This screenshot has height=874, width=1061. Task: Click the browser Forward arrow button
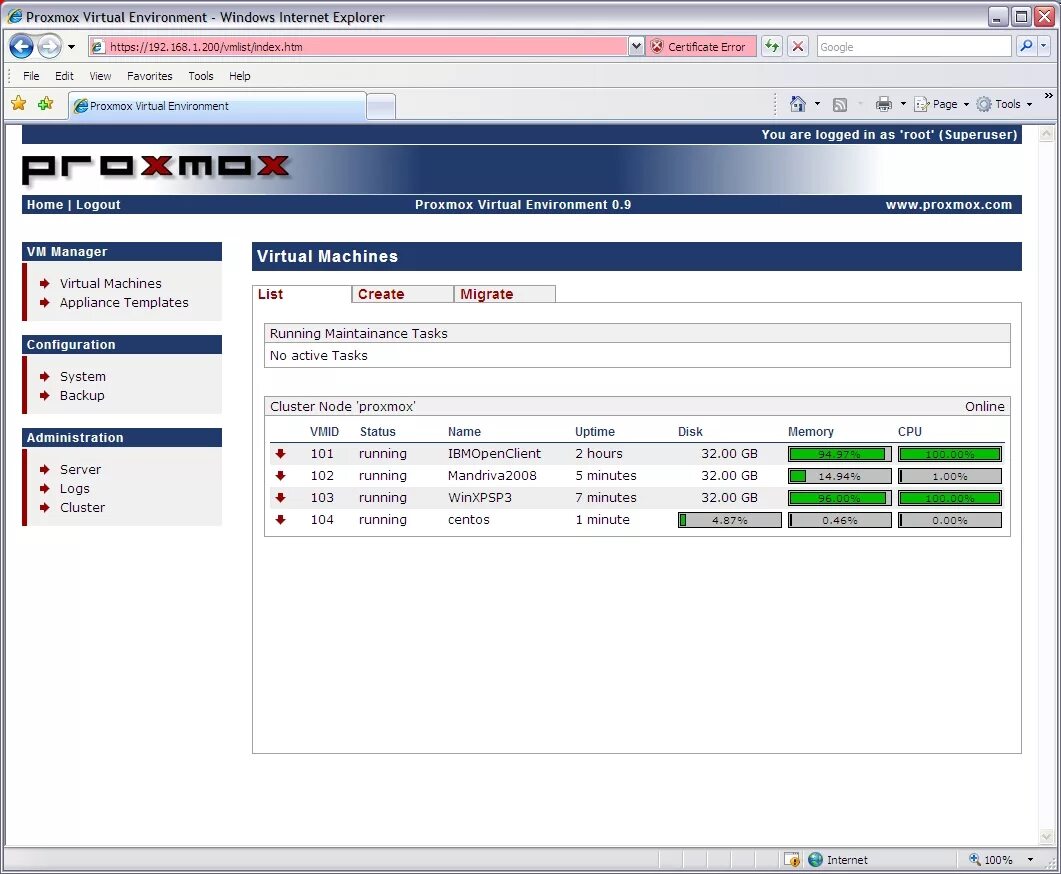click(49, 47)
